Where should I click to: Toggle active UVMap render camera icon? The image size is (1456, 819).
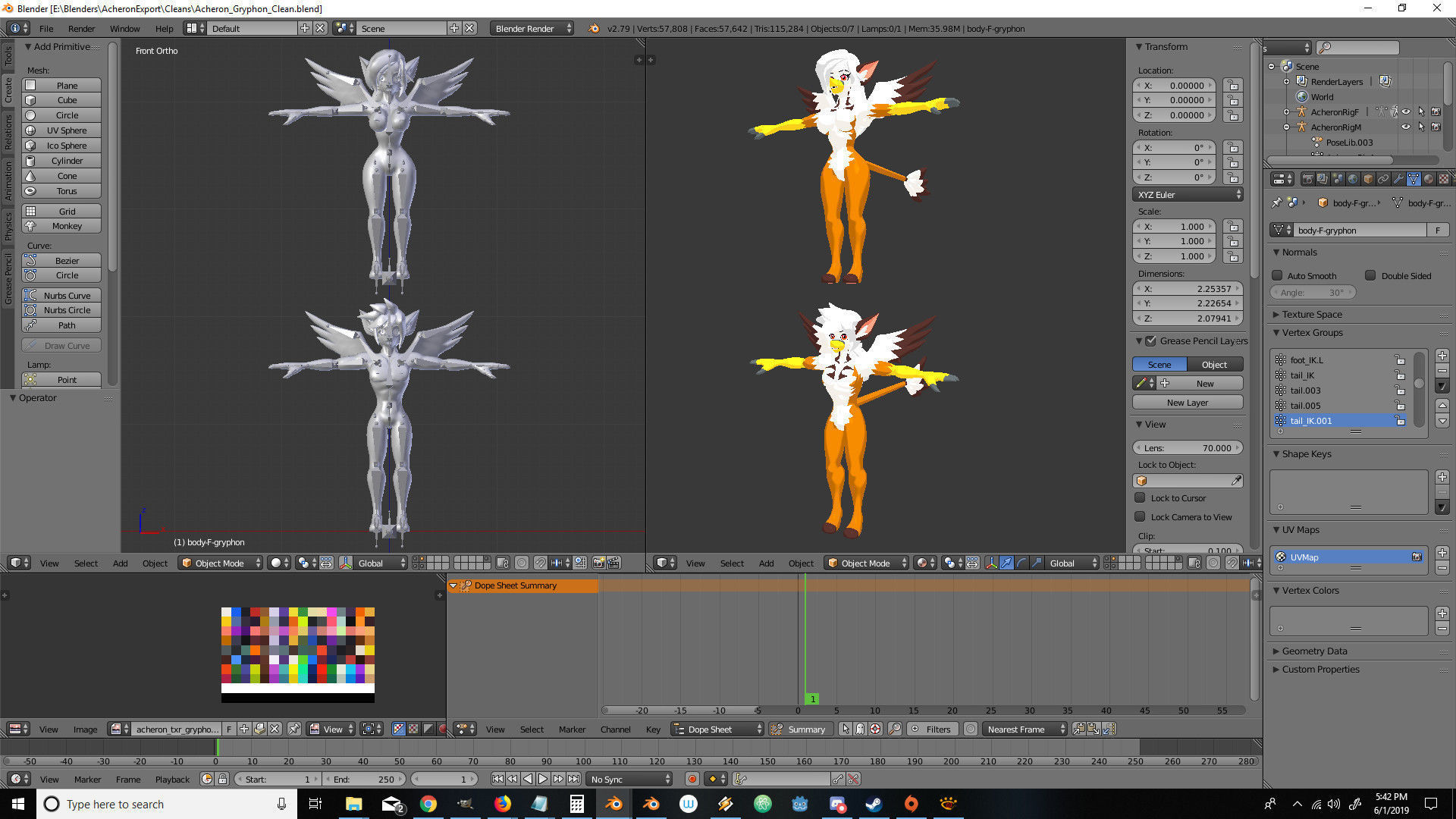point(1417,557)
